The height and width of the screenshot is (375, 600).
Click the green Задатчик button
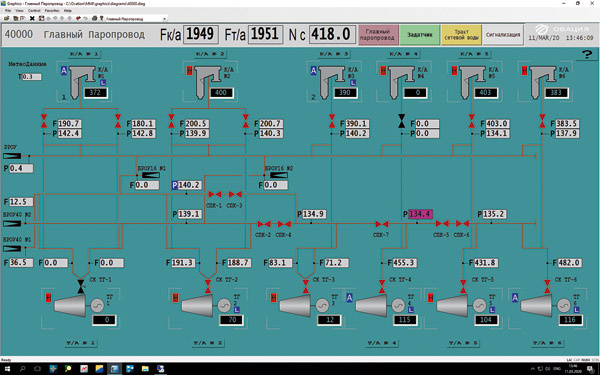click(420, 35)
